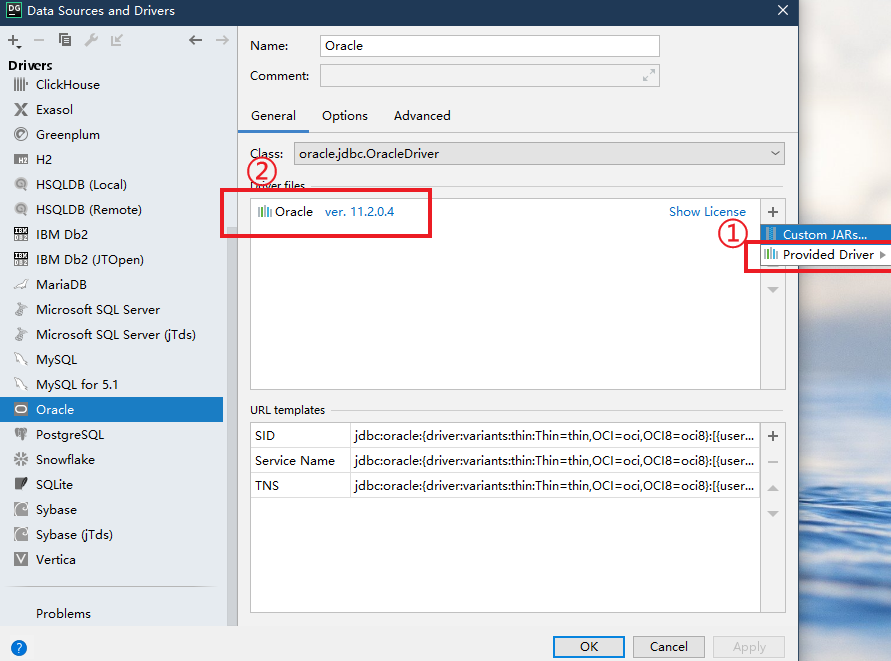Select HSQLDB (Remote) driver

click(111, 210)
